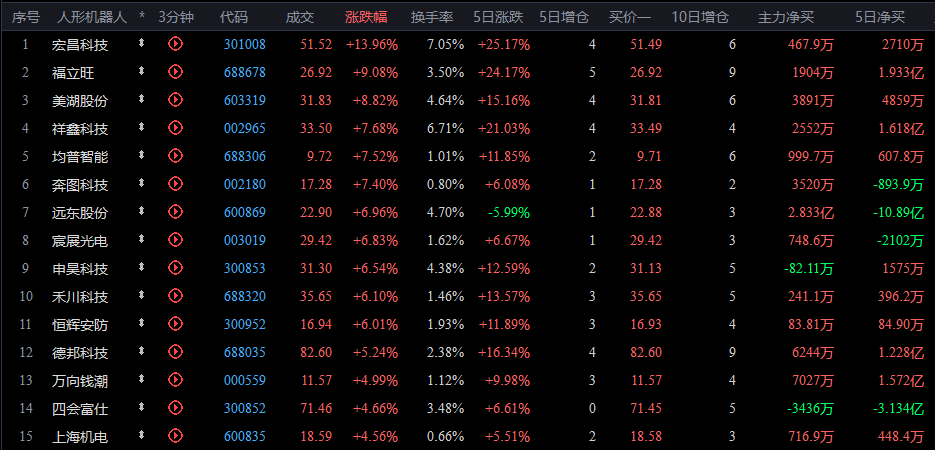
Task: Select the 远东股份 stock name
Action: 81,213
